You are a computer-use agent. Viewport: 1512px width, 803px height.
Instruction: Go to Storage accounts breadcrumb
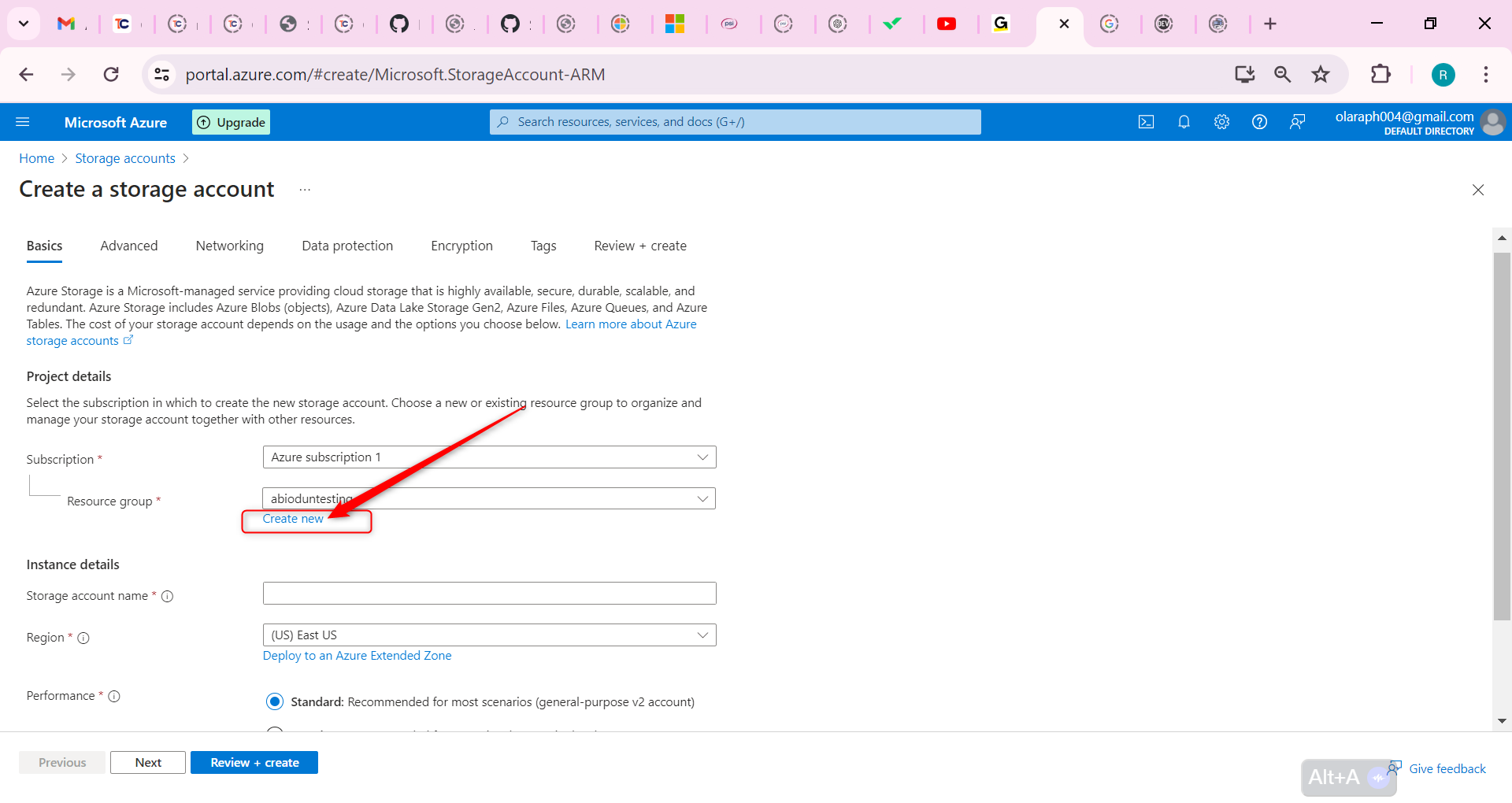125,159
